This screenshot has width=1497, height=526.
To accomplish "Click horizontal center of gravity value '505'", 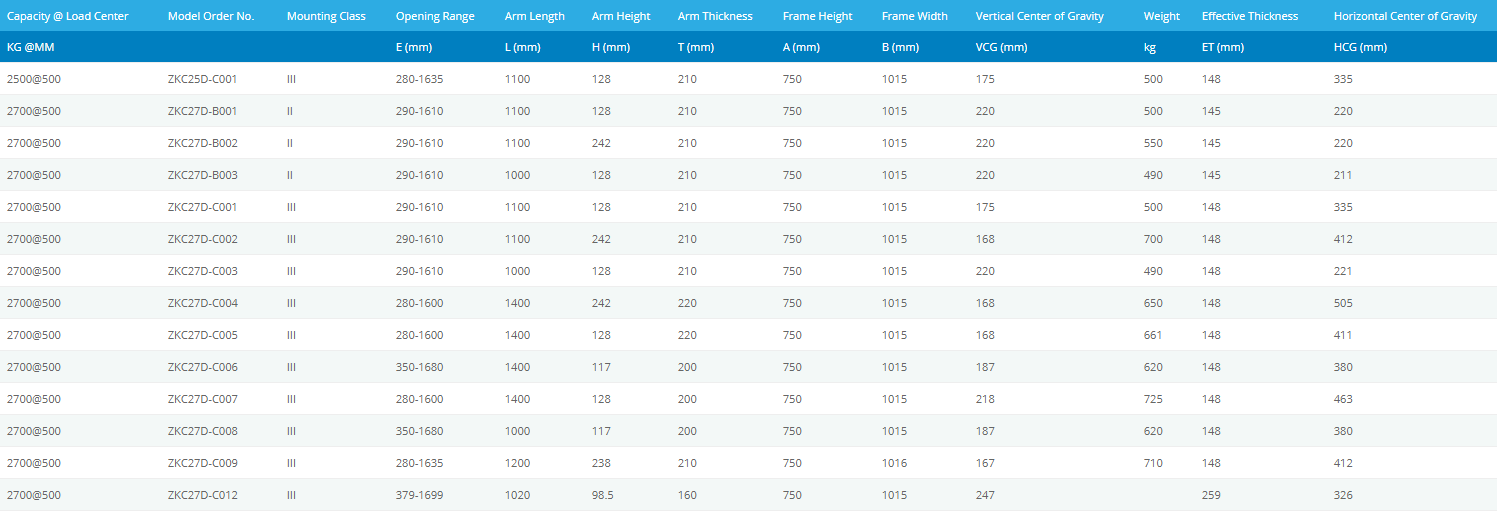I will 1343,303.
